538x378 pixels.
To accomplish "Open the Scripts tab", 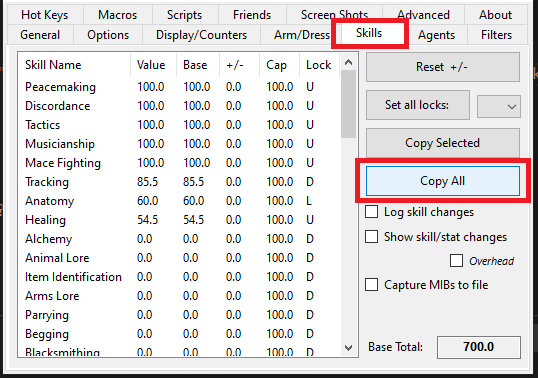I will point(185,15).
